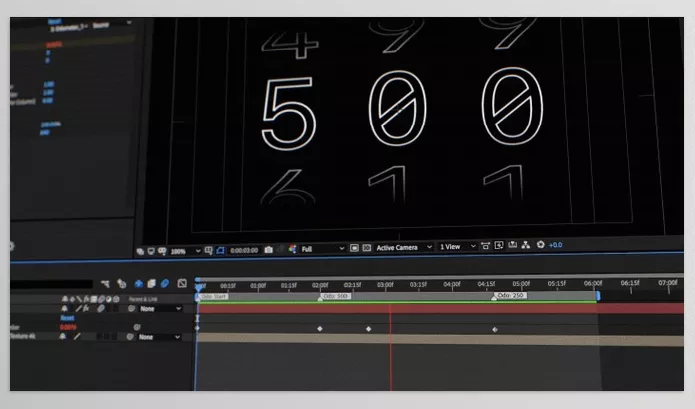
Task: Click quality switch on Texture 4k layer
Action: point(77,336)
